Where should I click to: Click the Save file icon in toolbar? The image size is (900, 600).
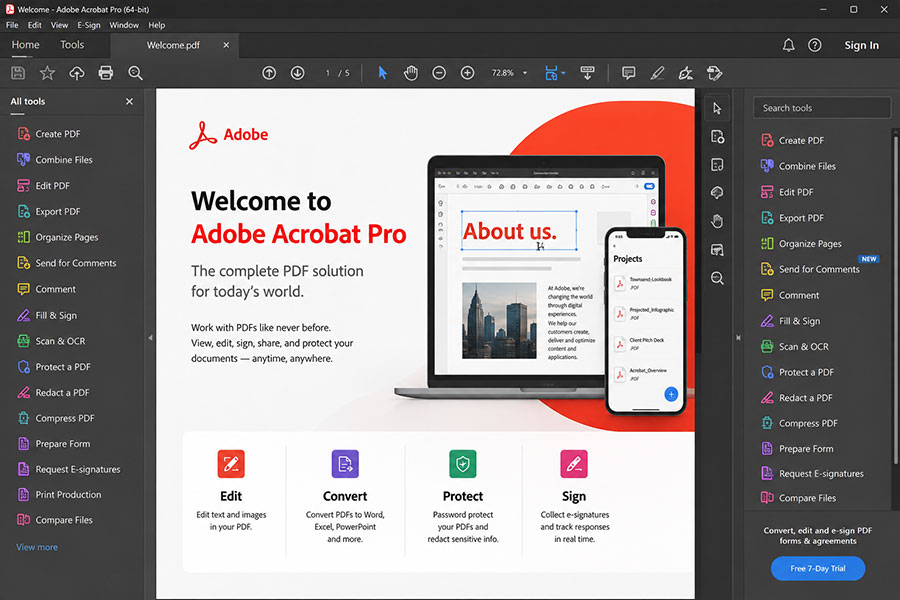(18, 73)
